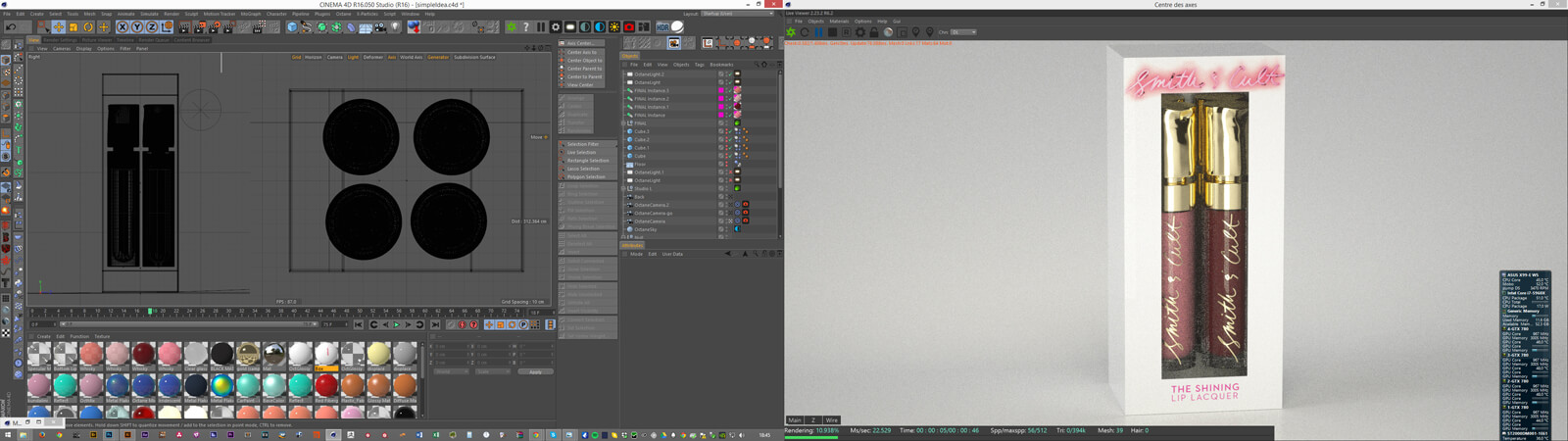Go to start of animation
The image size is (1568, 441).
(x=359, y=324)
